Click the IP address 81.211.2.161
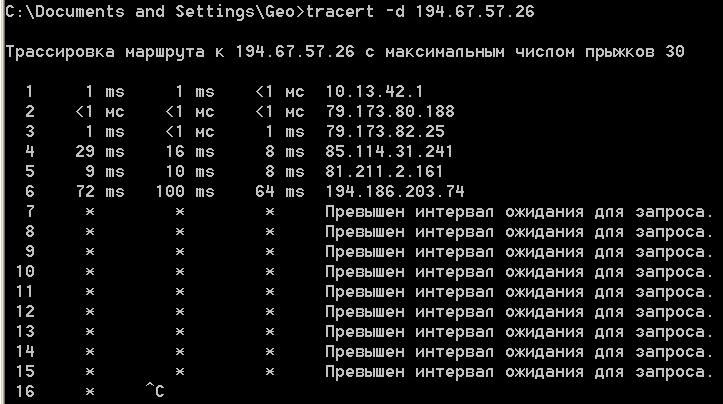This screenshot has width=723, height=404. pyautogui.click(x=384, y=172)
